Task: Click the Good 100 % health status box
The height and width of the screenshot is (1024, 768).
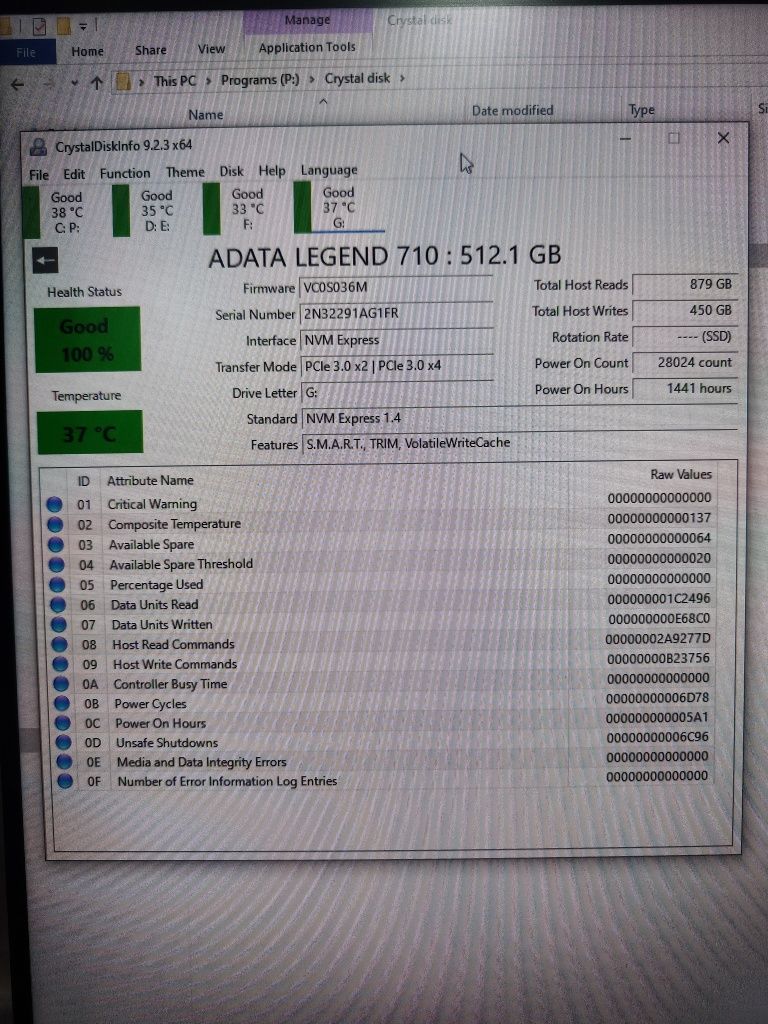Action: click(87, 340)
